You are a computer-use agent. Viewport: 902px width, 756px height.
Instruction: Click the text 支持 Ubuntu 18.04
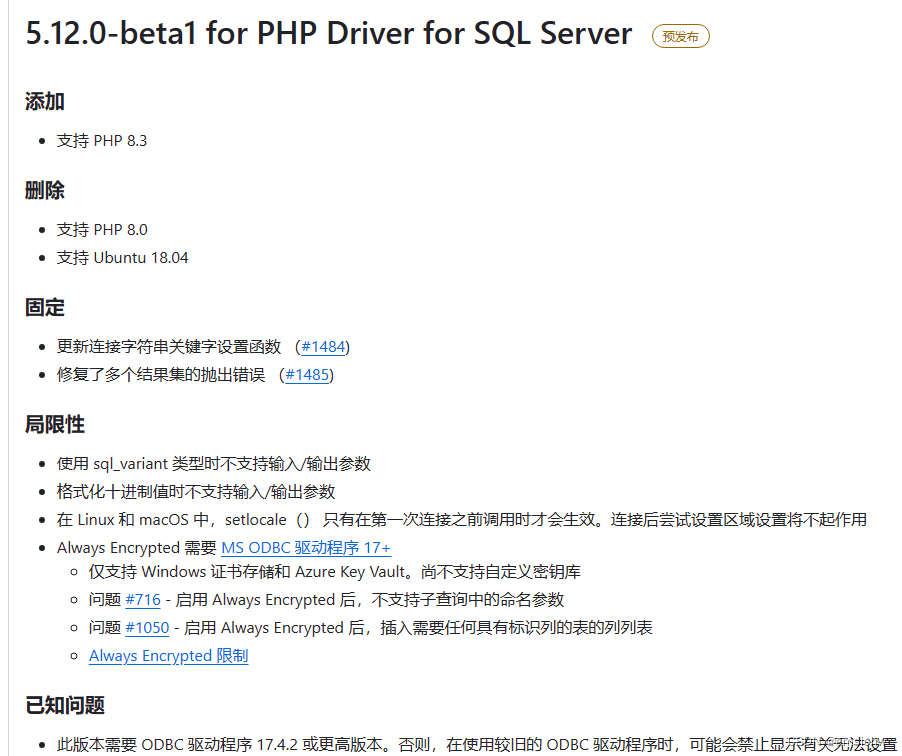point(123,258)
